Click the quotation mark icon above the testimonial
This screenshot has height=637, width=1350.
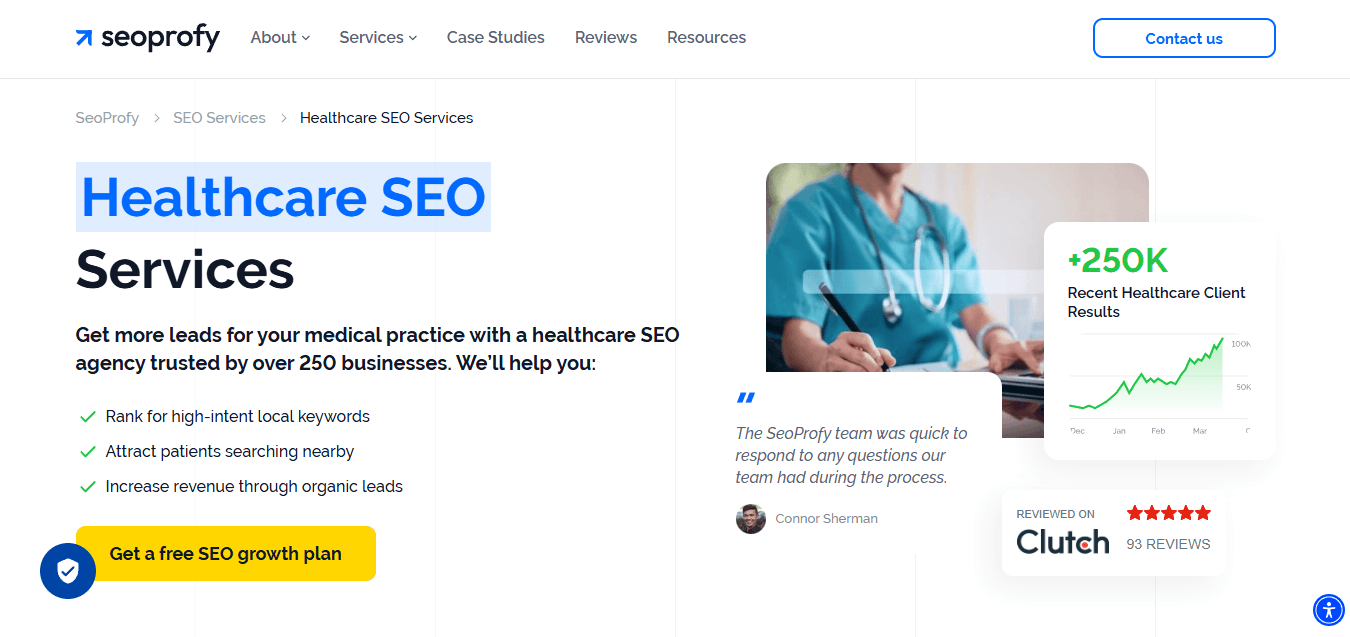click(x=745, y=397)
